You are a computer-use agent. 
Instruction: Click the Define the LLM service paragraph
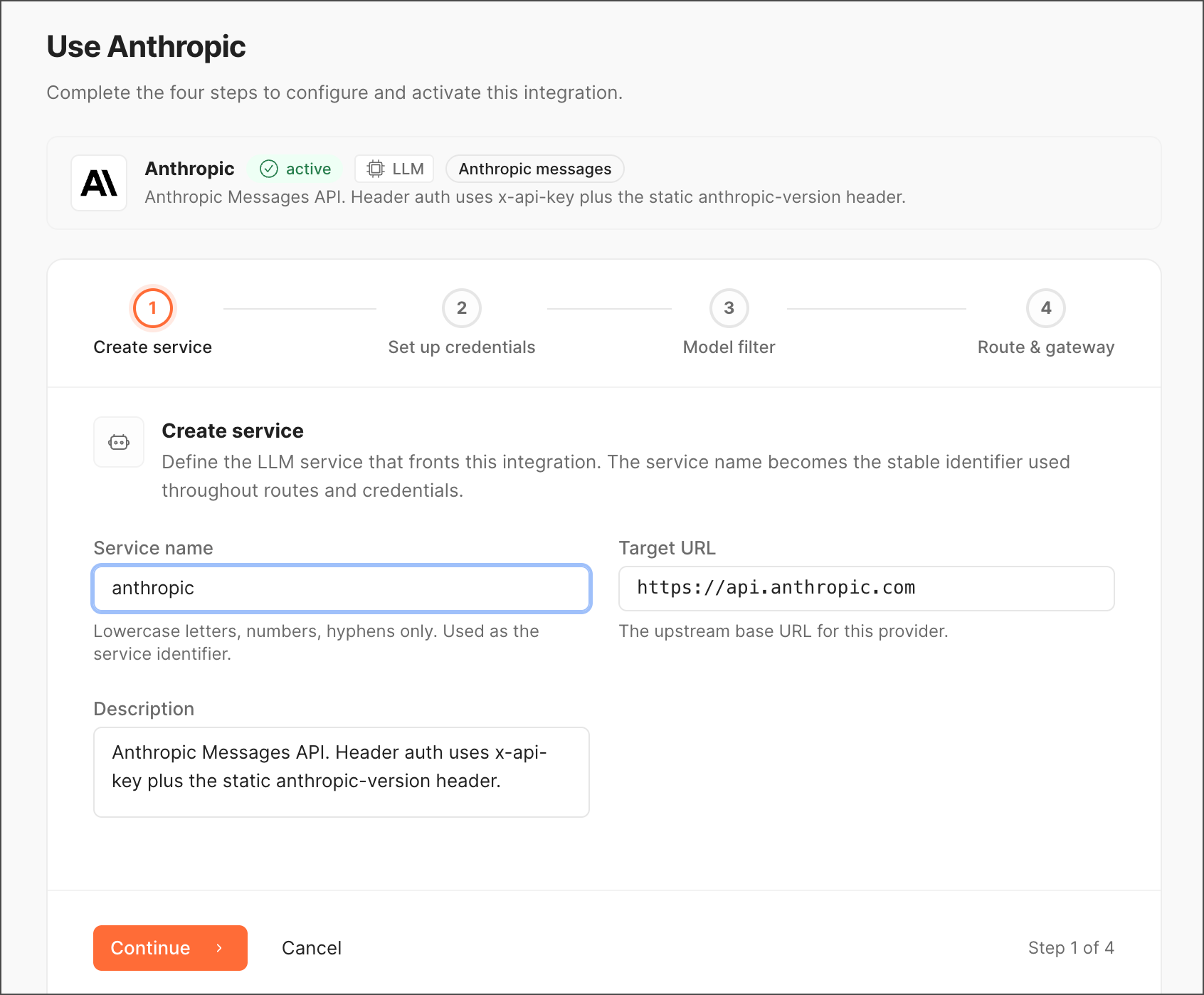click(x=616, y=476)
